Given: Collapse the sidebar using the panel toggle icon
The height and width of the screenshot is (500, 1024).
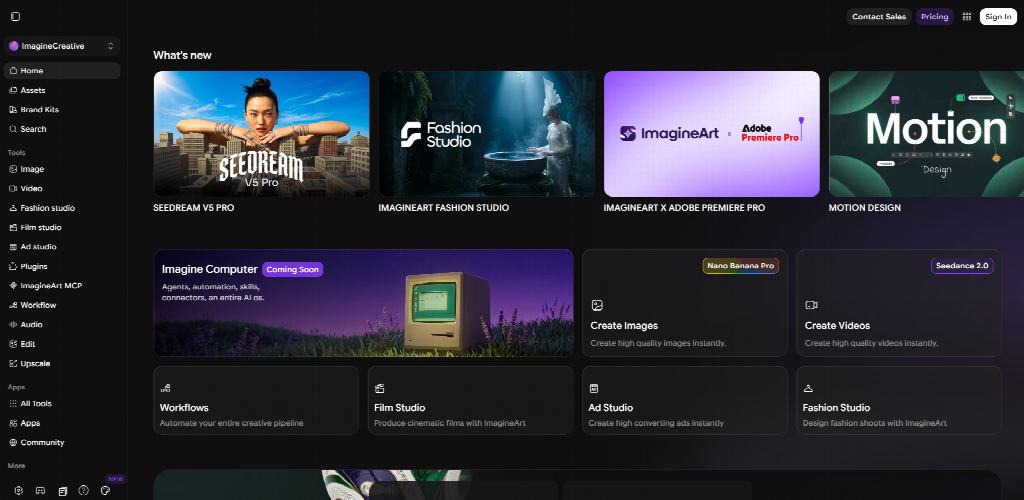Looking at the screenshot, I should point(16,16).
